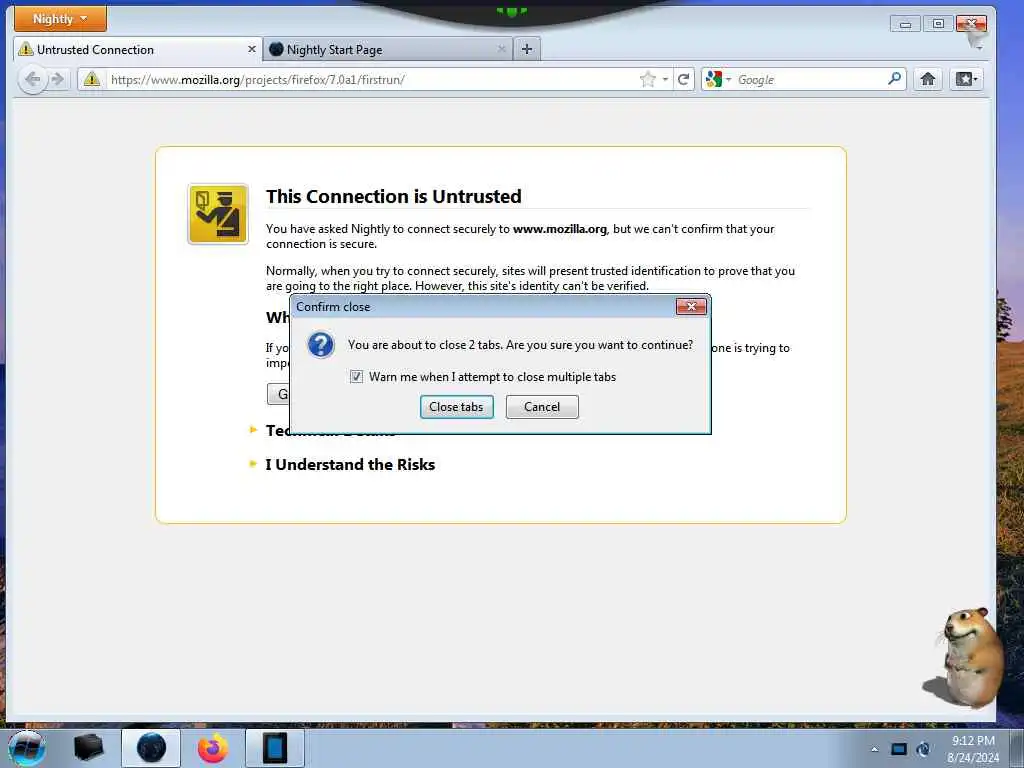The image size is (1024, 768).
Task: Click the monitor icon in system tray
Action: pos(899,749)
